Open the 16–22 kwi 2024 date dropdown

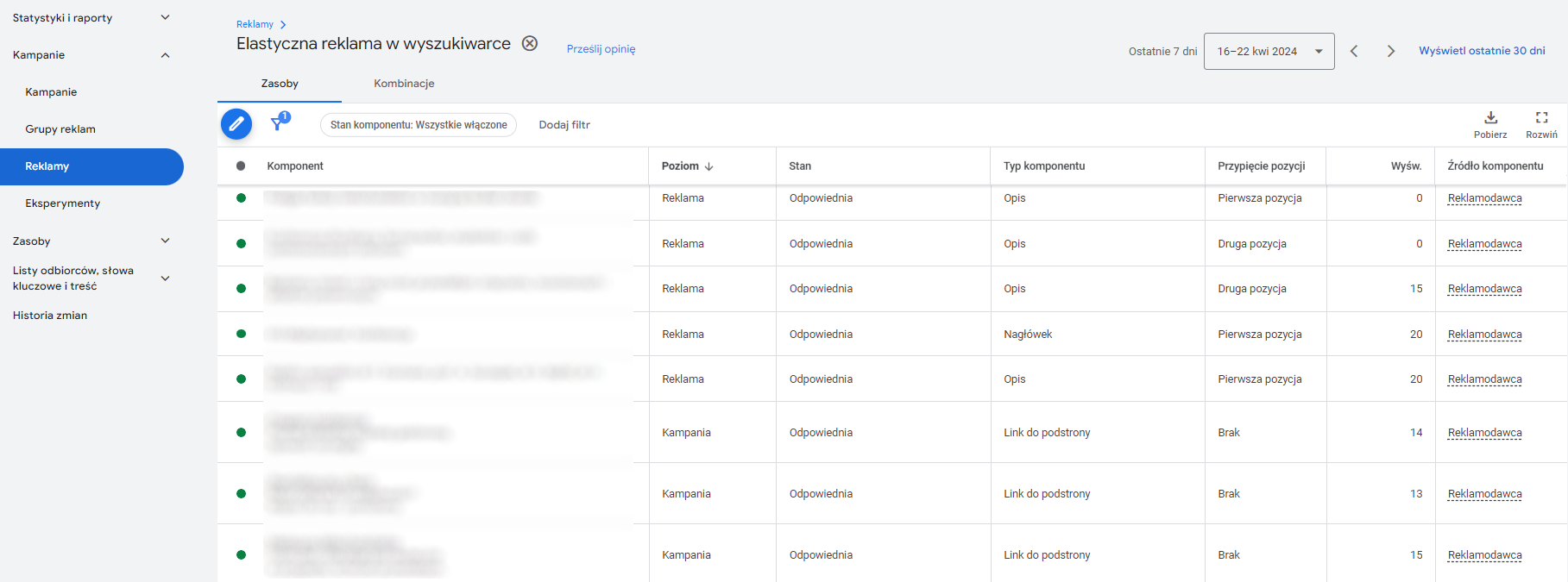(1268, 51)
